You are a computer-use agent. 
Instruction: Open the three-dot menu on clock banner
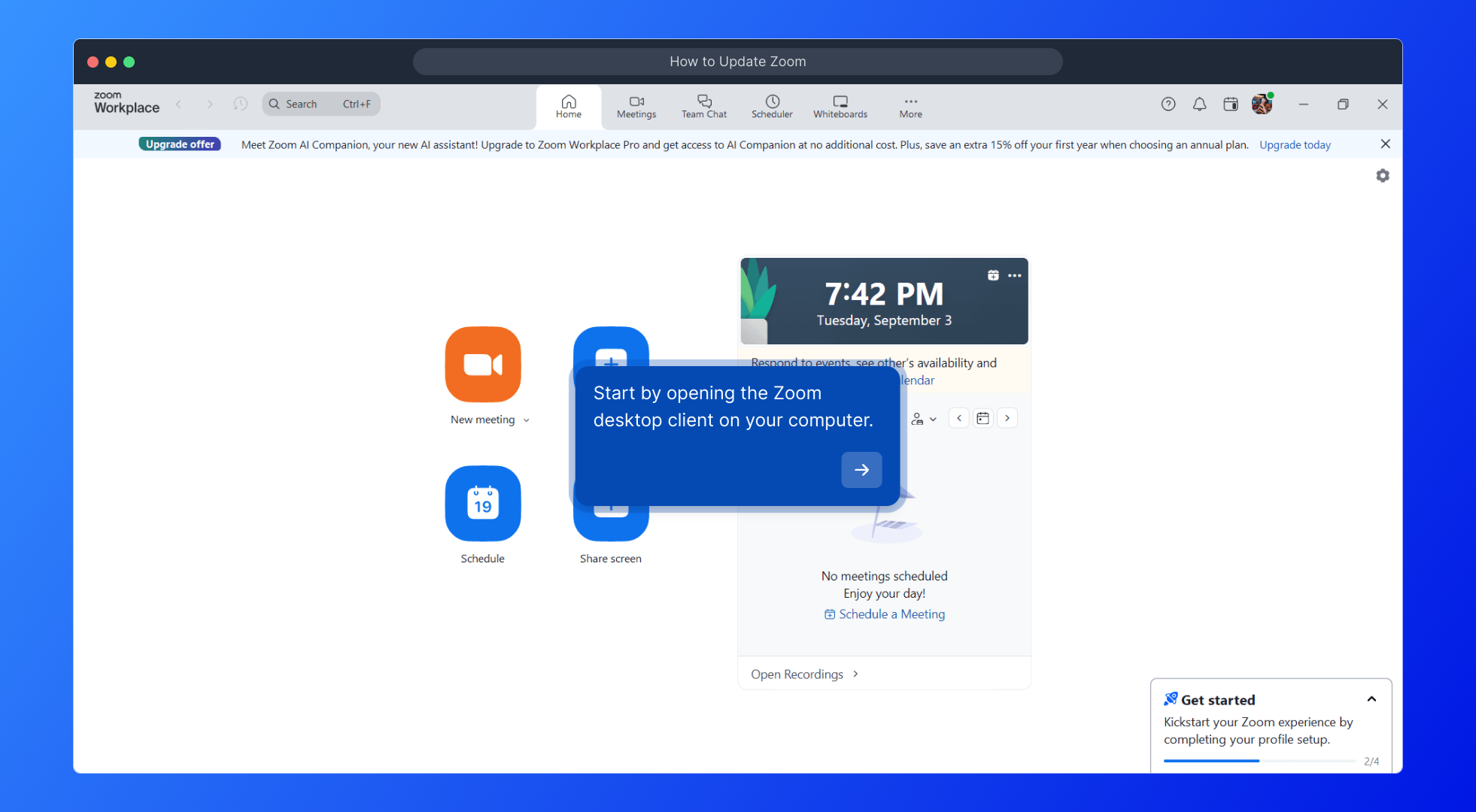coord(1015,275)
